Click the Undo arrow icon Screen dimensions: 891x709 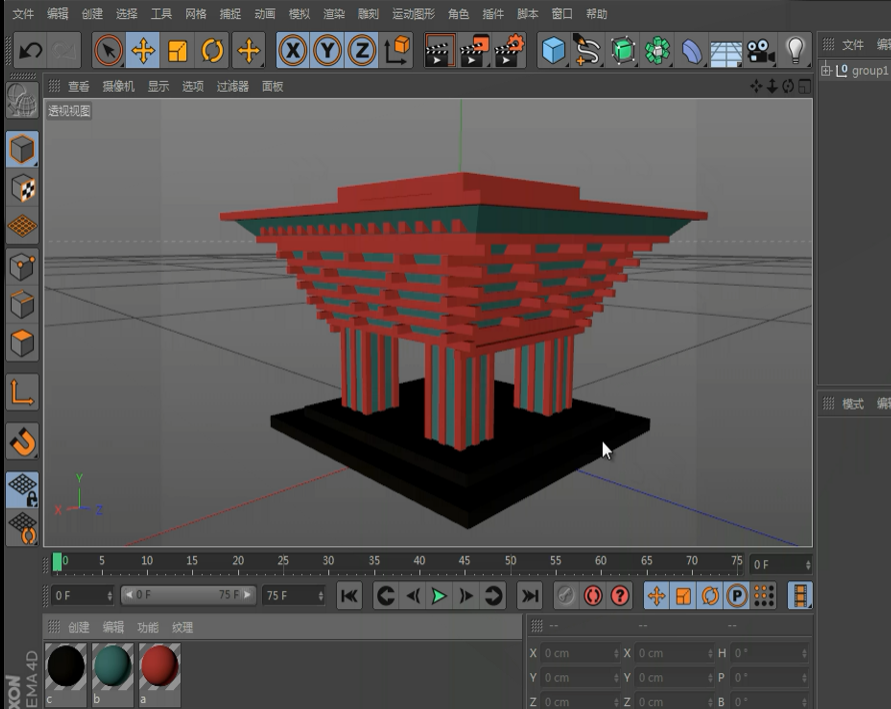point(31,51)
